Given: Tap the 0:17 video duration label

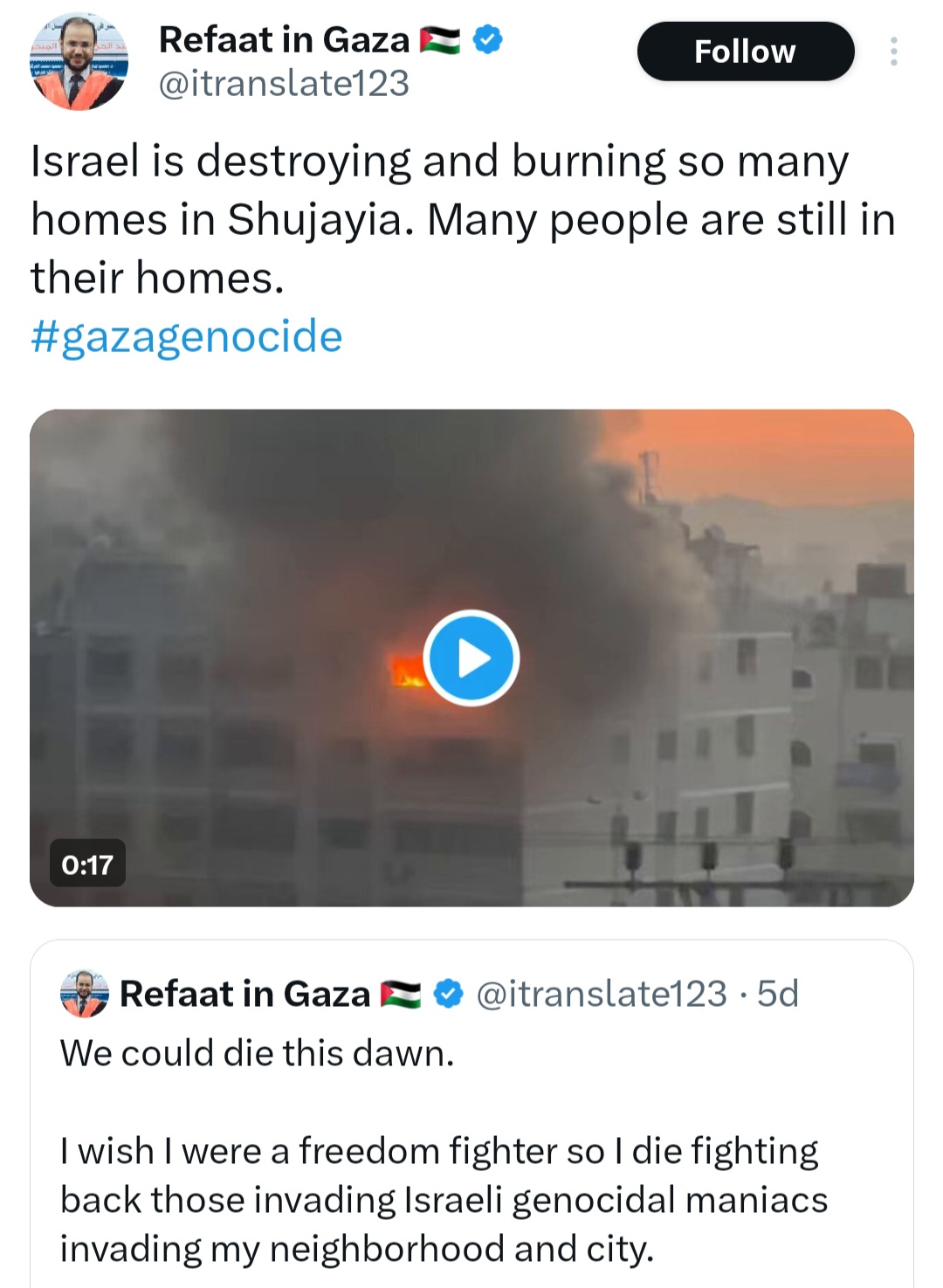Looking at the screenshot, I should tap(87, 864).
